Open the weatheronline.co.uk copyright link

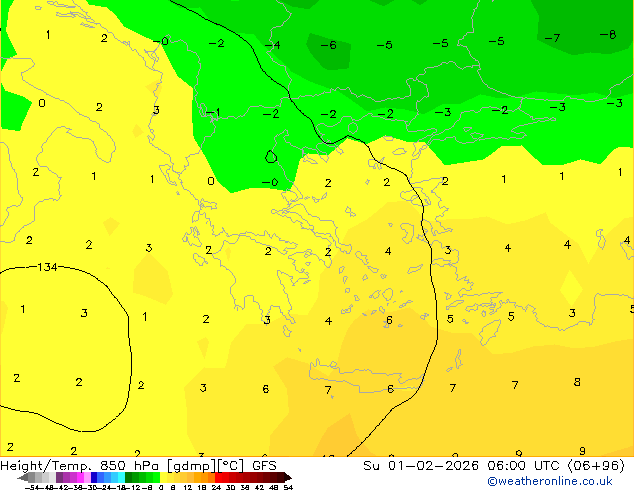550,481
